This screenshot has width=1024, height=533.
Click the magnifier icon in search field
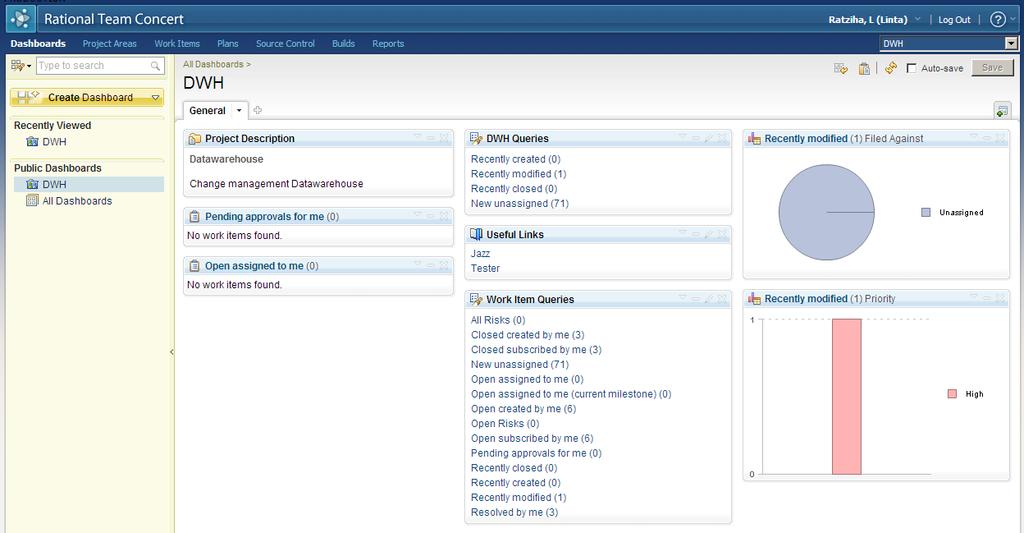155,66
